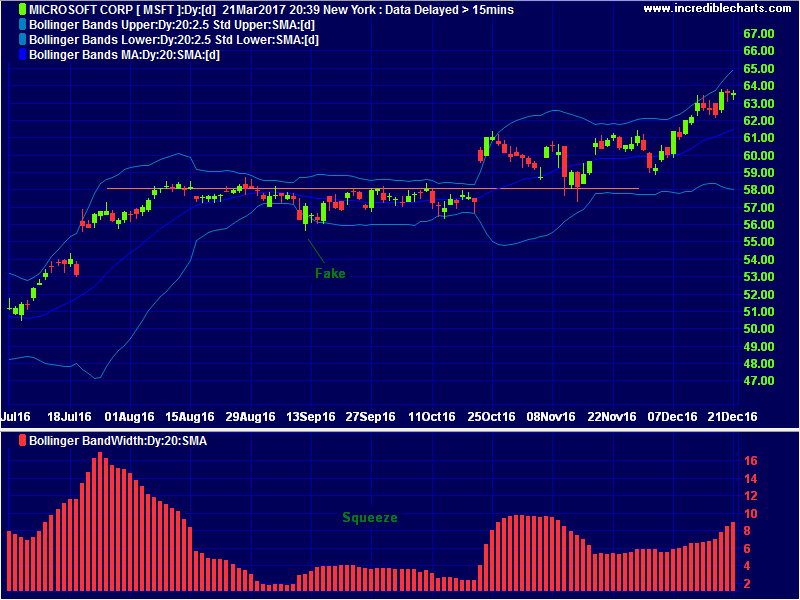Viewport: 800px width, 600px height.
Task: Click the 55.00 price axis label
Action: (759, 242)
